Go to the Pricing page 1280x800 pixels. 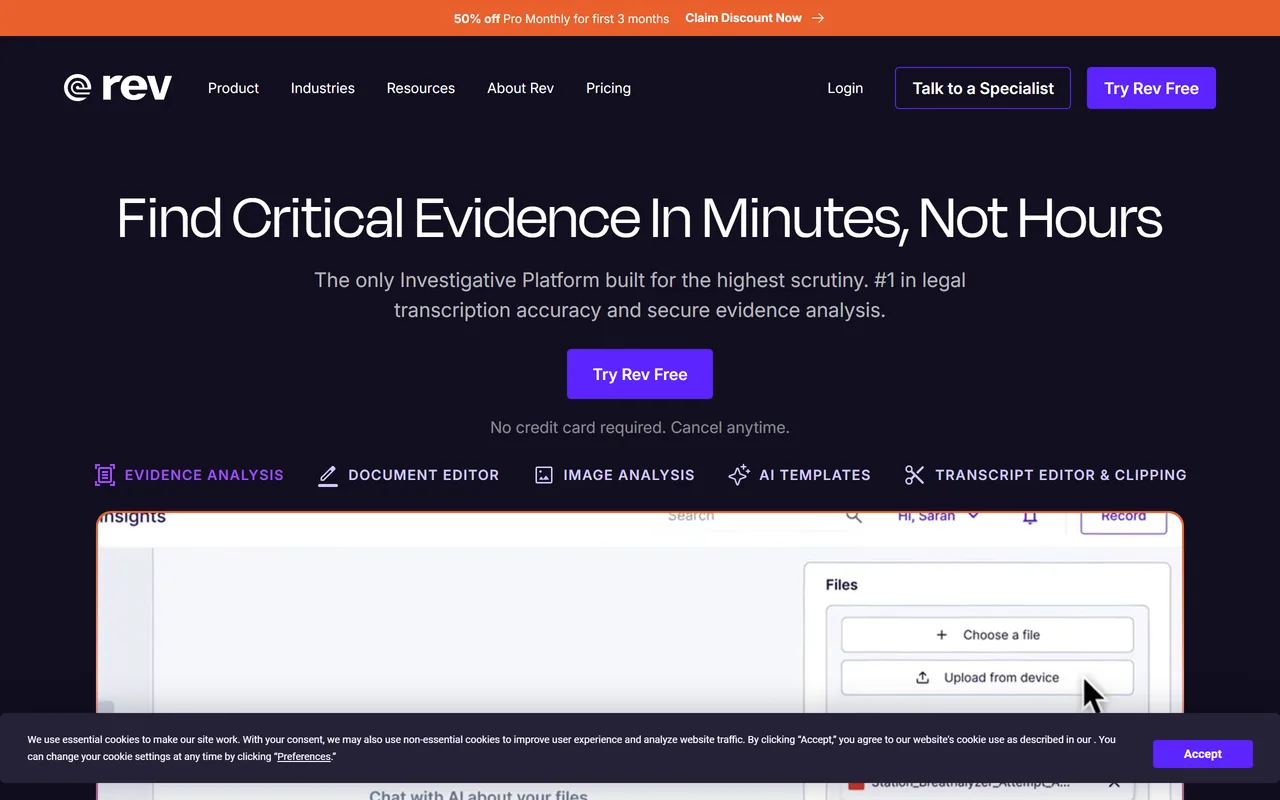pos(608,88)
